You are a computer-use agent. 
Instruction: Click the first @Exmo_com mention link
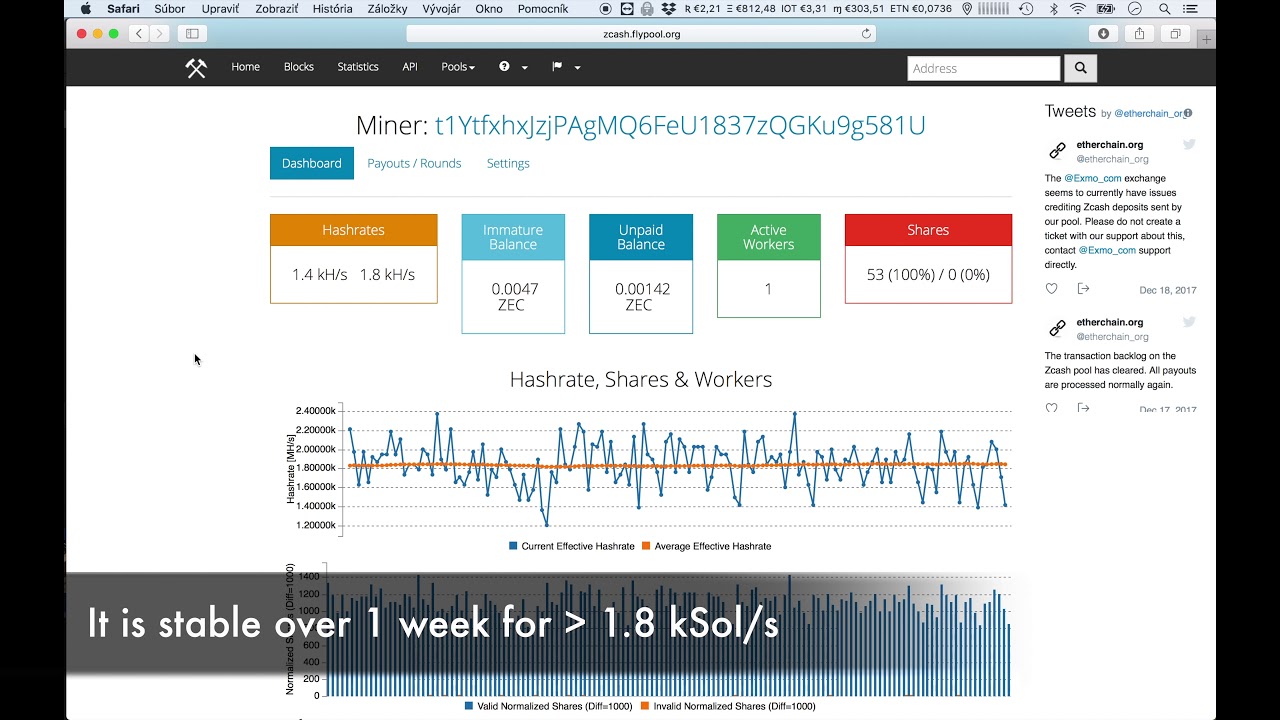pos(1092,179)
